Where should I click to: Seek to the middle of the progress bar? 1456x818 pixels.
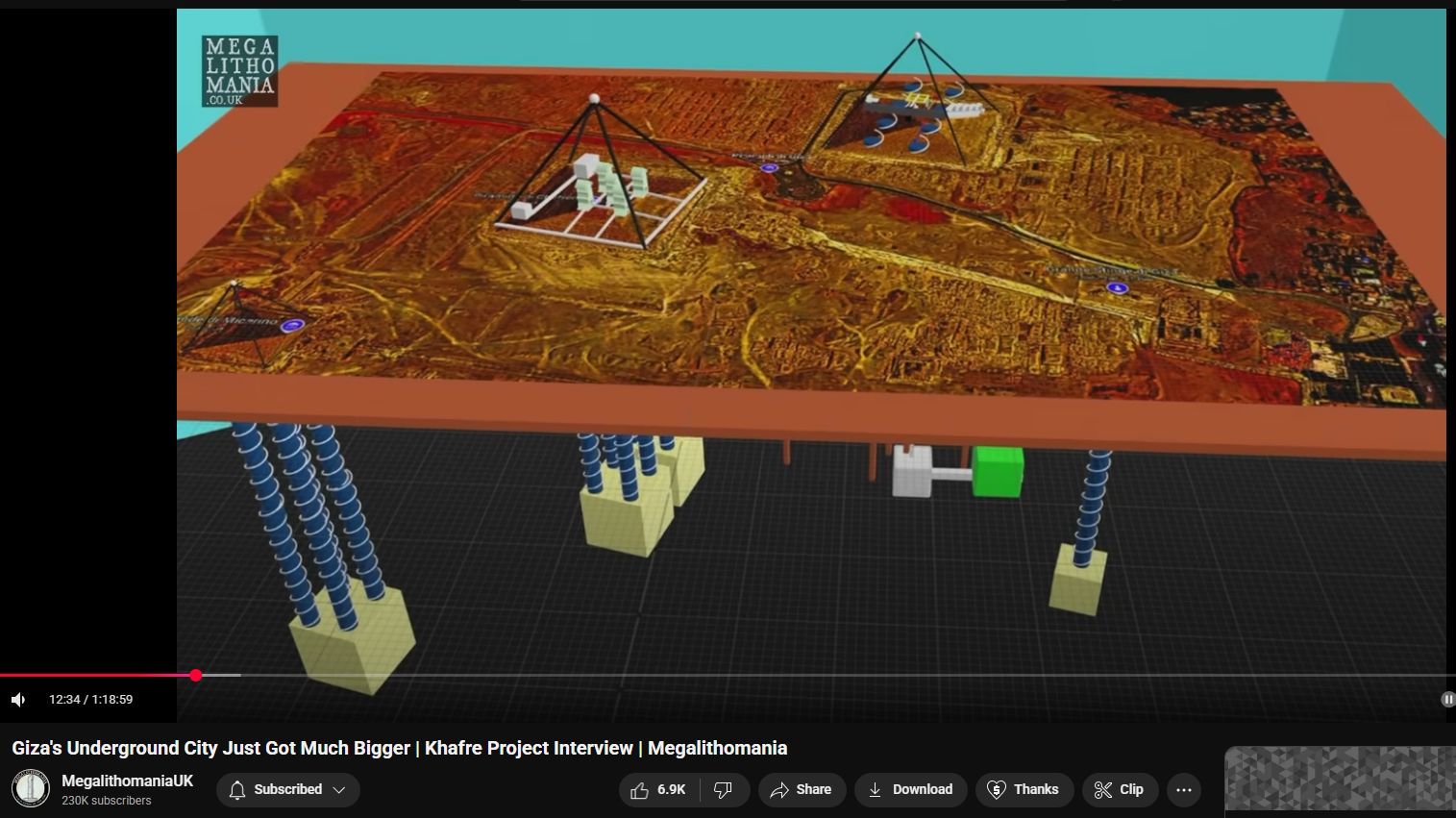[728, 676]
